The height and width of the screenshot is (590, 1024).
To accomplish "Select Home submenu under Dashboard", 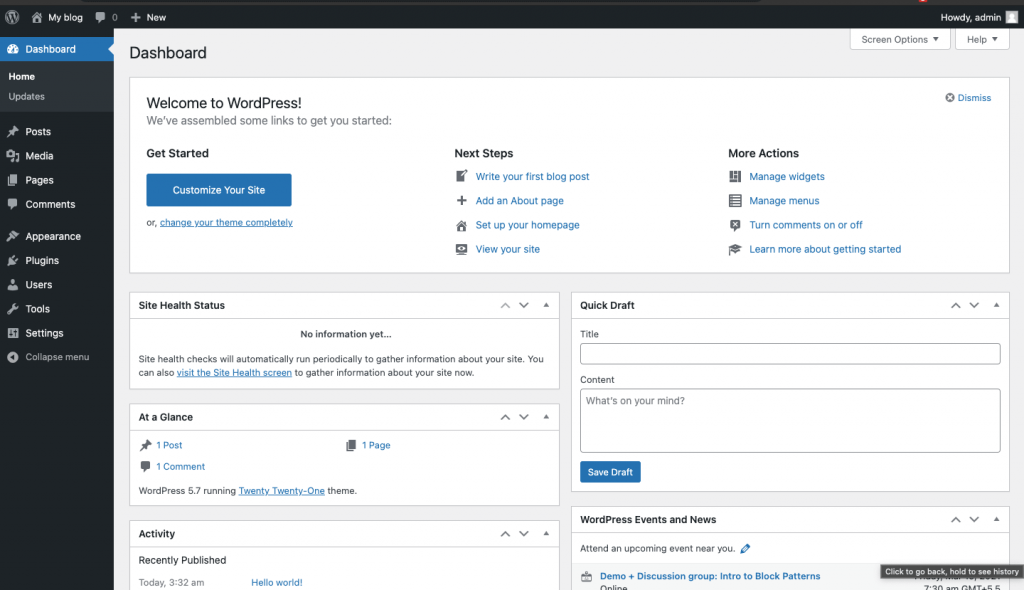I will [x=22, y=76].
